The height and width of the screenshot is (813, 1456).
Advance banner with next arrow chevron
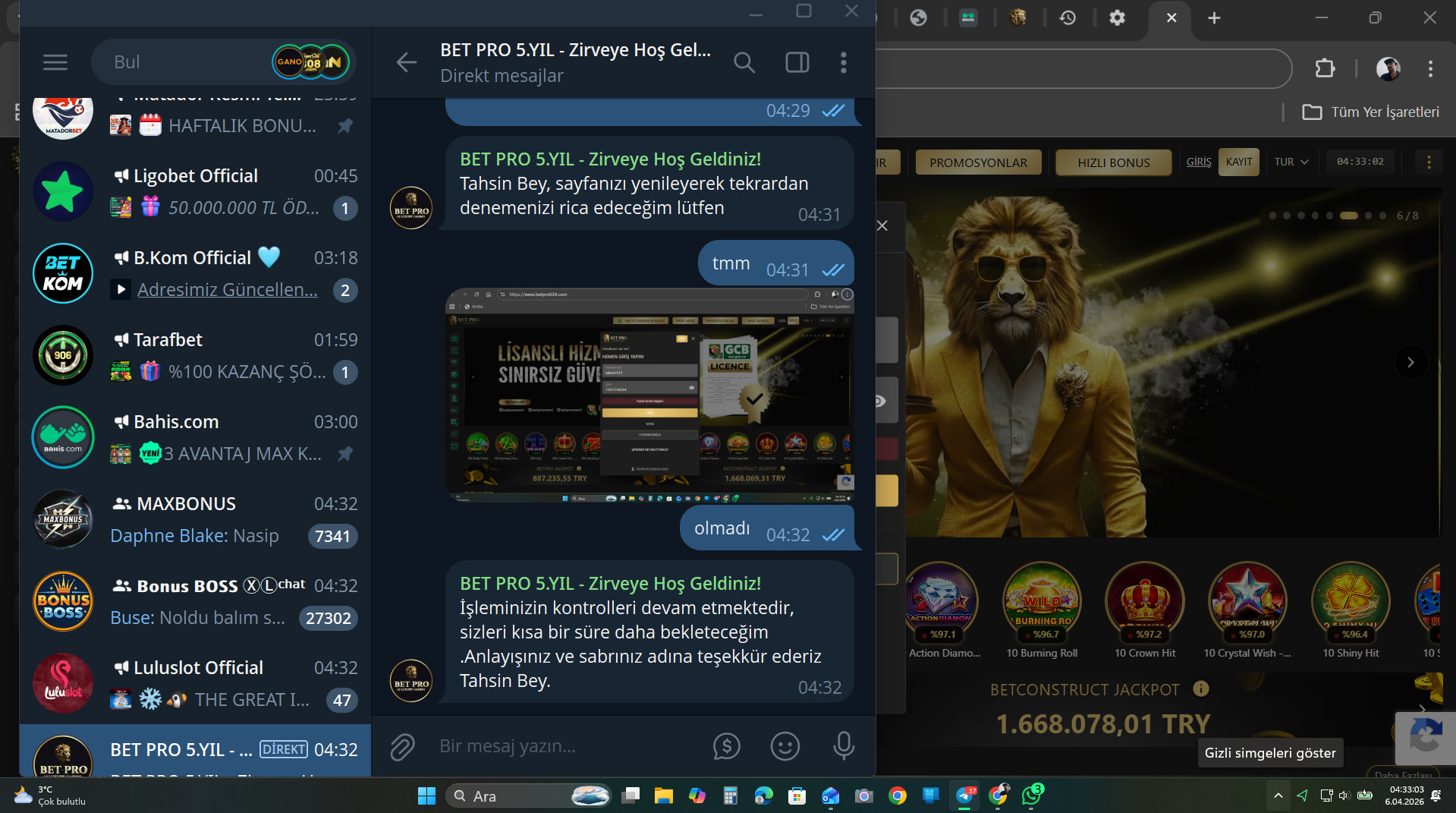coord(1410,362)
